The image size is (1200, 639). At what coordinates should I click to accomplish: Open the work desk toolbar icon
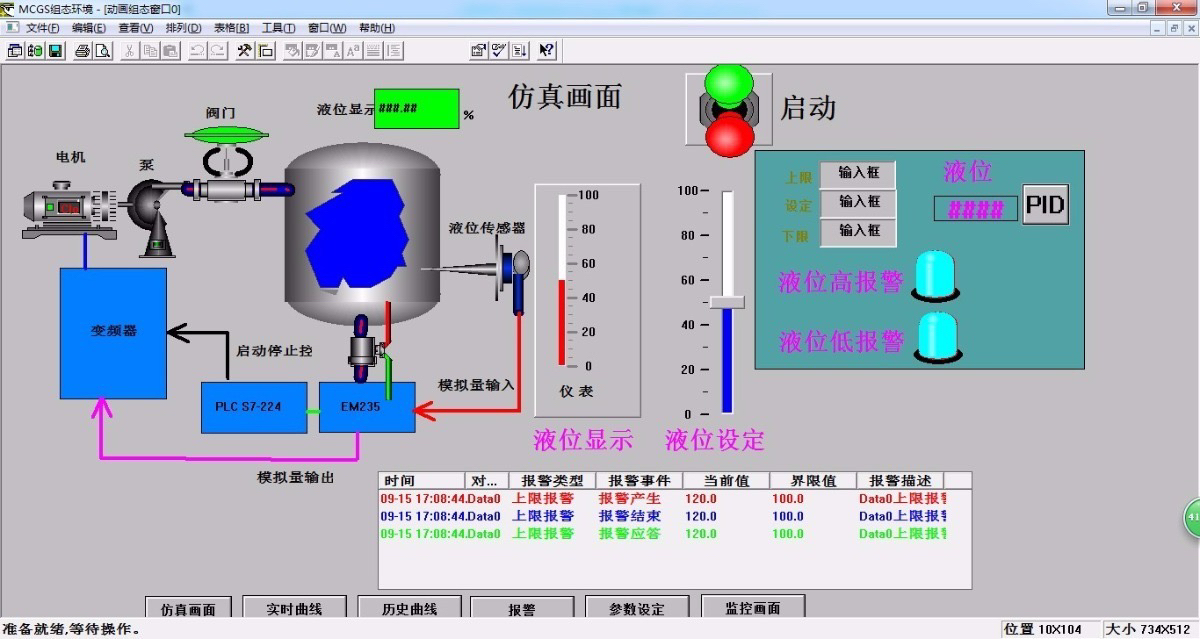pos(14,50)
